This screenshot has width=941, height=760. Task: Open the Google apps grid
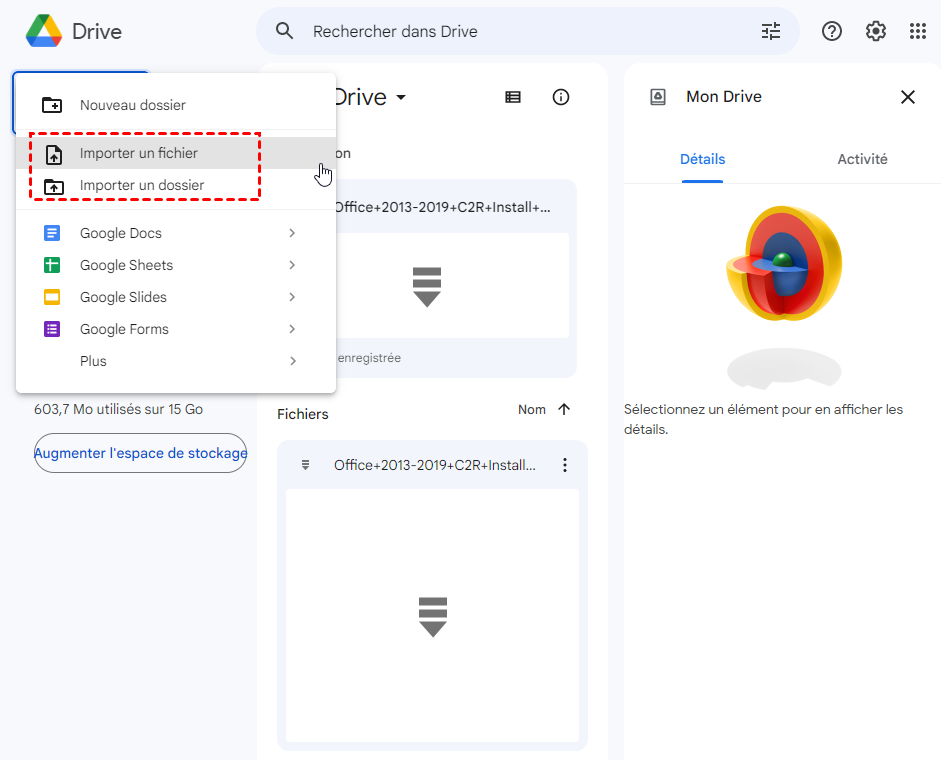(918, 31)
